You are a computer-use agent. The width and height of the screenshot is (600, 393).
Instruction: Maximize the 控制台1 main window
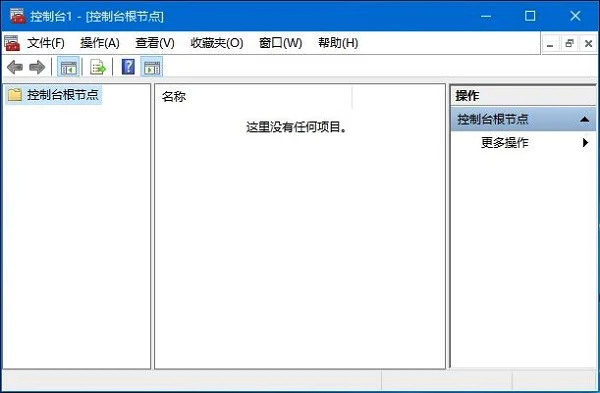(530, 16)
